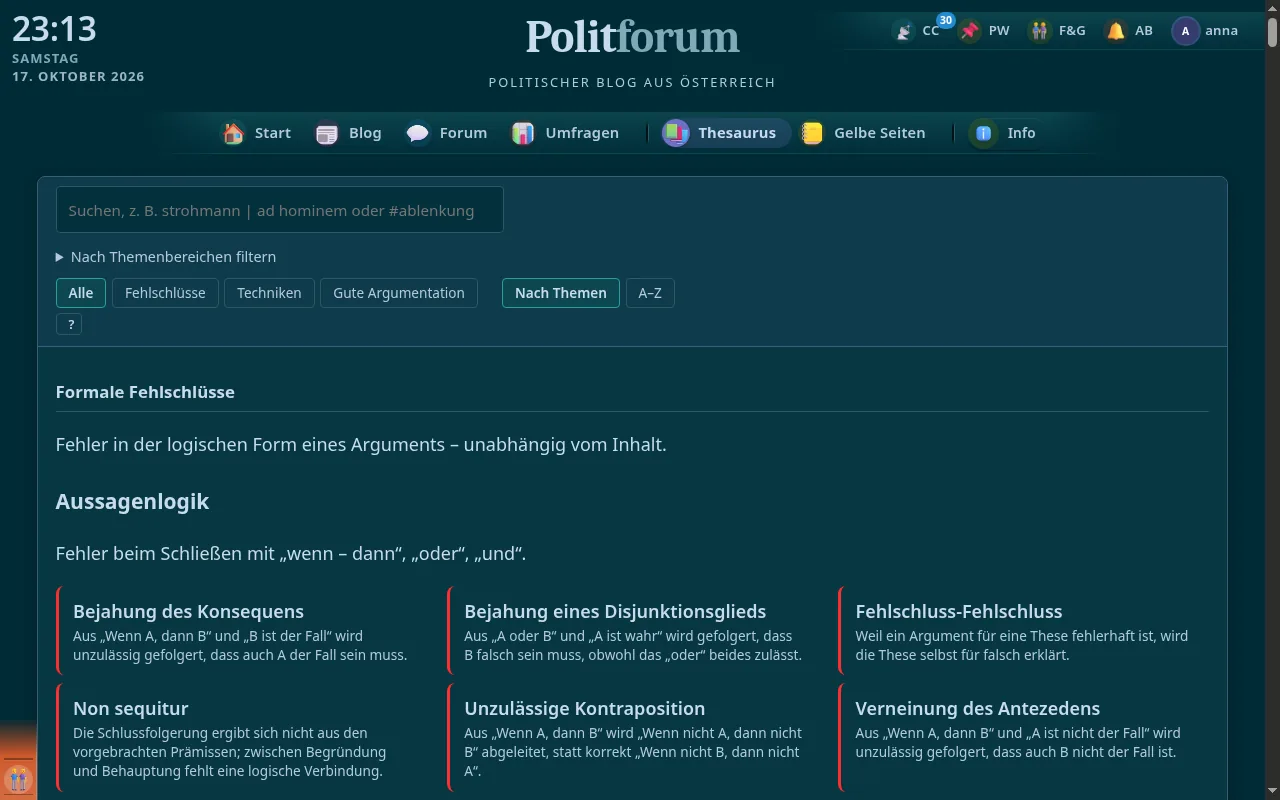Screen dimensions: 1280x800
Task: Open Gelbe Seiten via its yellow icon
Action: point(812,133)
